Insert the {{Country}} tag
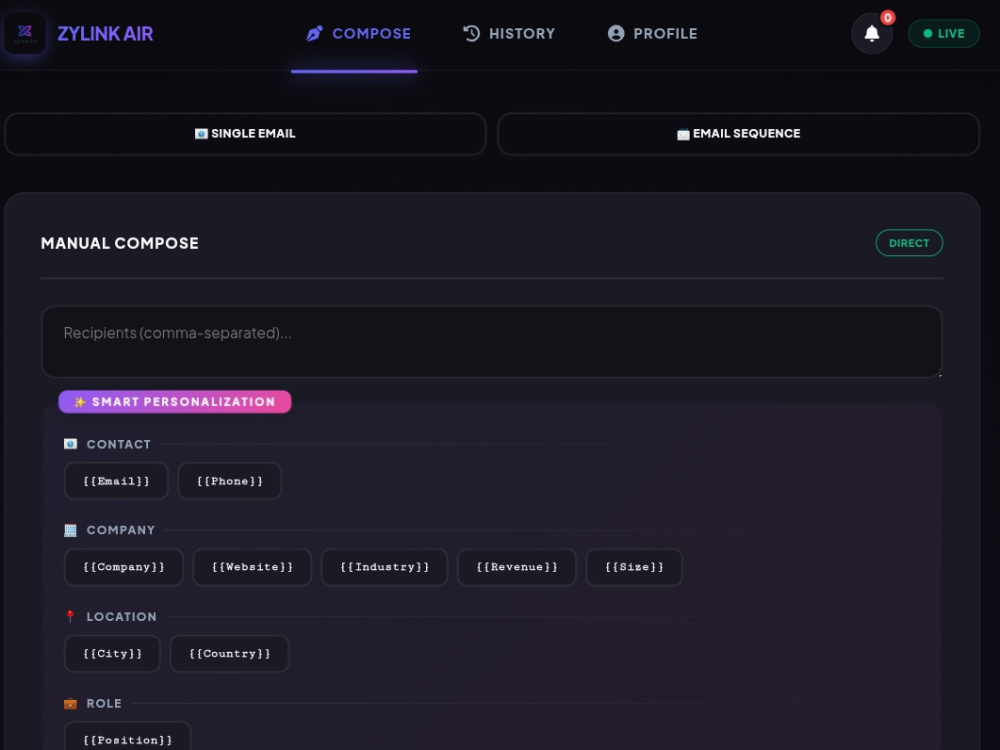 coord(230,654)
